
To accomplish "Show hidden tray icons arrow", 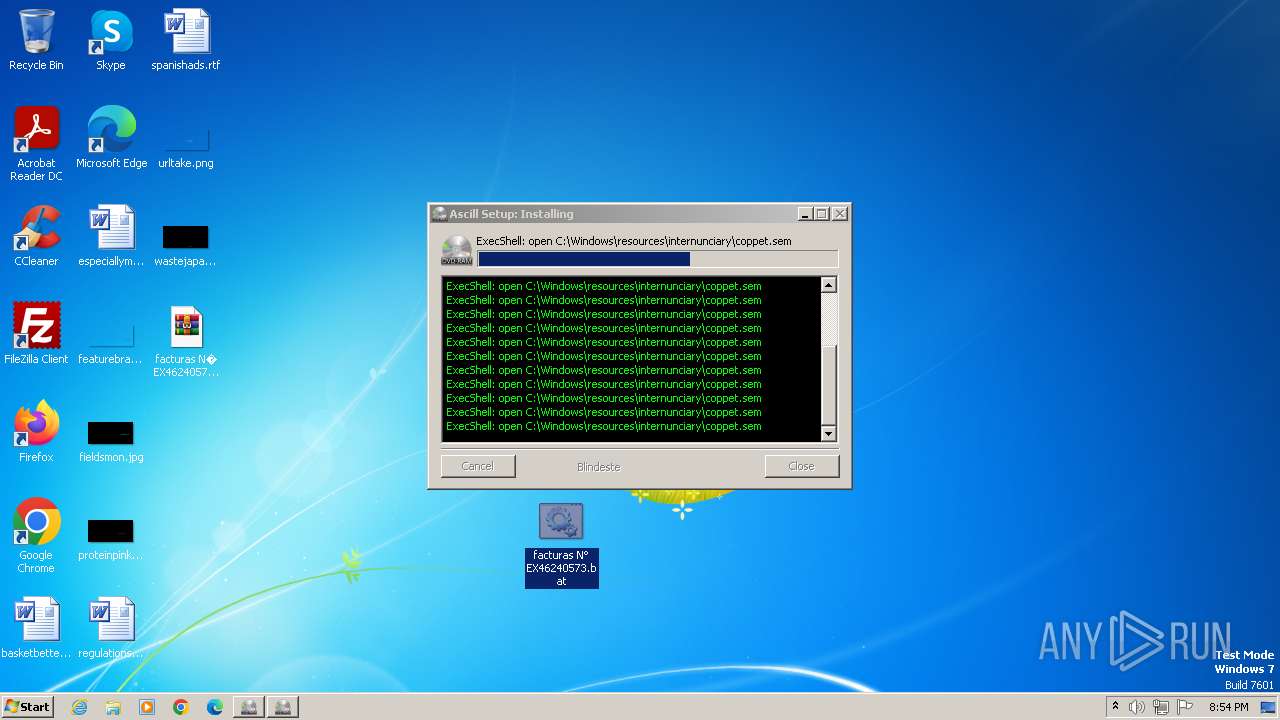I will pyautogui.click(x=1115, y=707).
